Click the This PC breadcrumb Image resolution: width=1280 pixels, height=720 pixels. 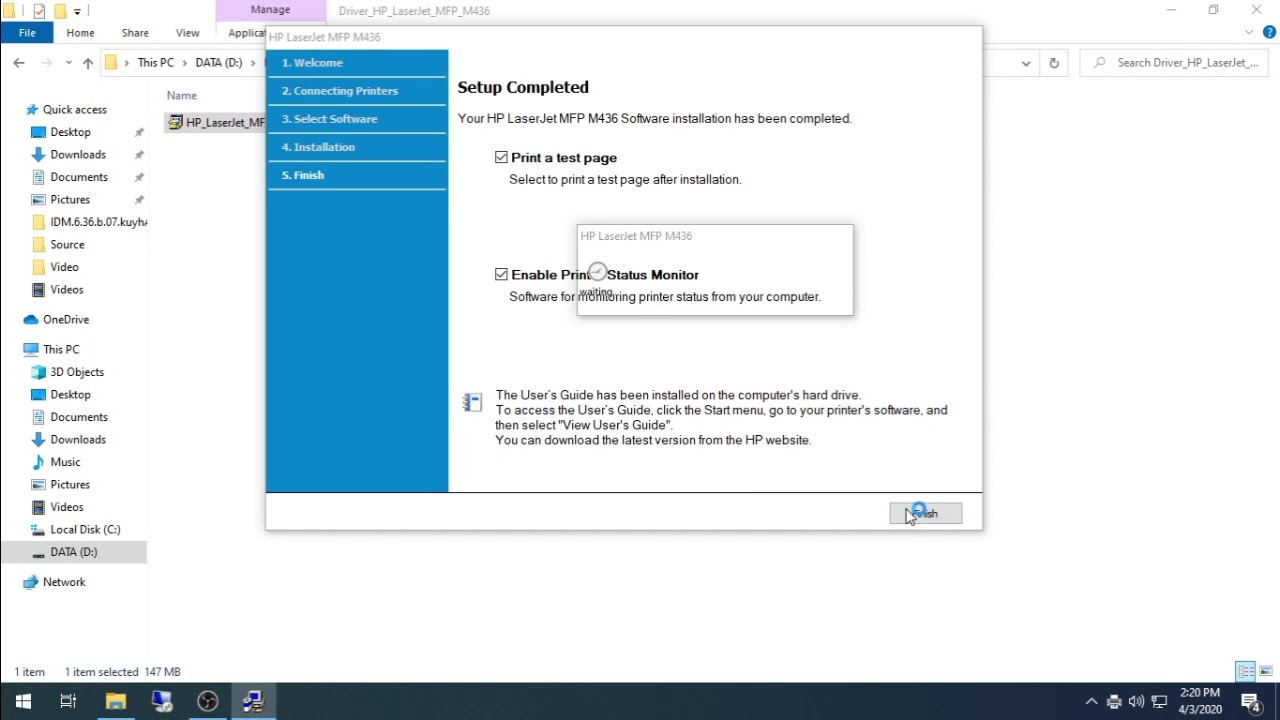[155, 63]
